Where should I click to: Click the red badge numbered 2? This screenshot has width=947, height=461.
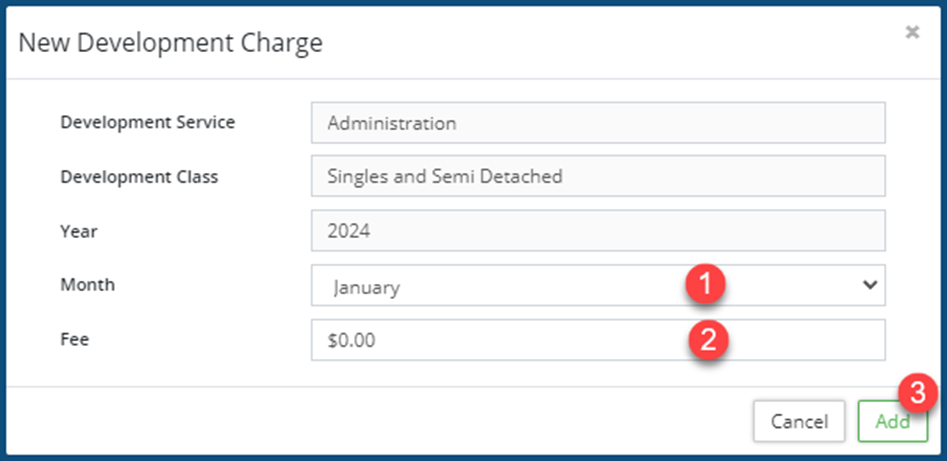[x=708, y=339]
